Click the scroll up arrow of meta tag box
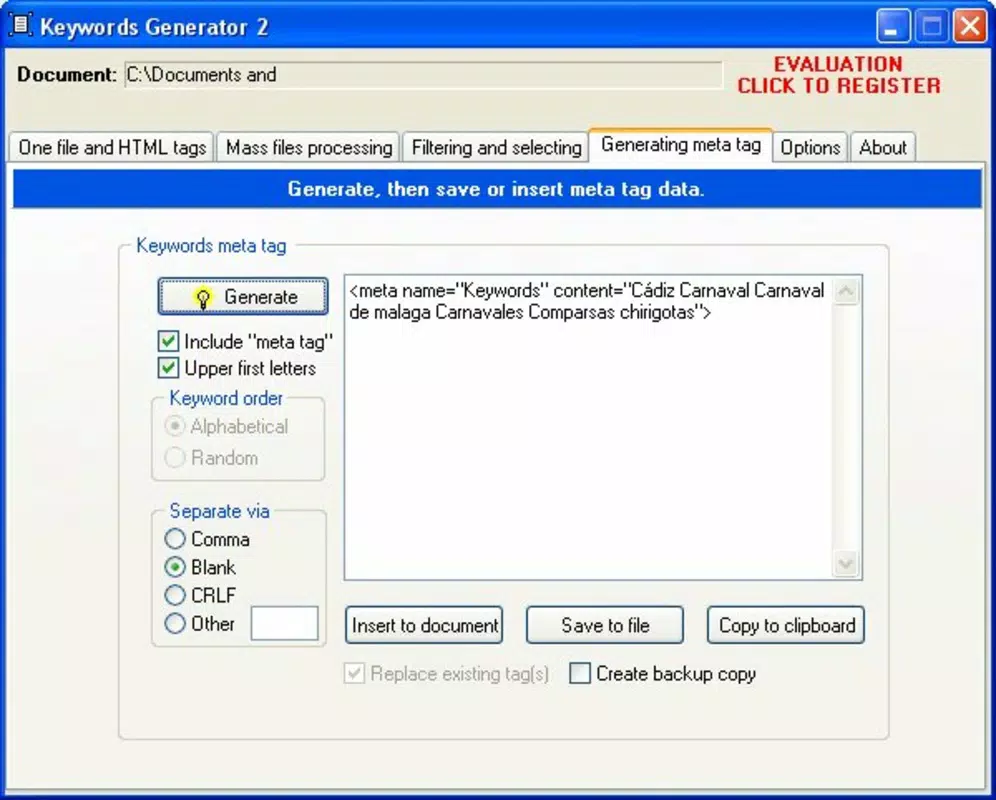This screenshot has width=996, height=800. [x=845, y=292]
